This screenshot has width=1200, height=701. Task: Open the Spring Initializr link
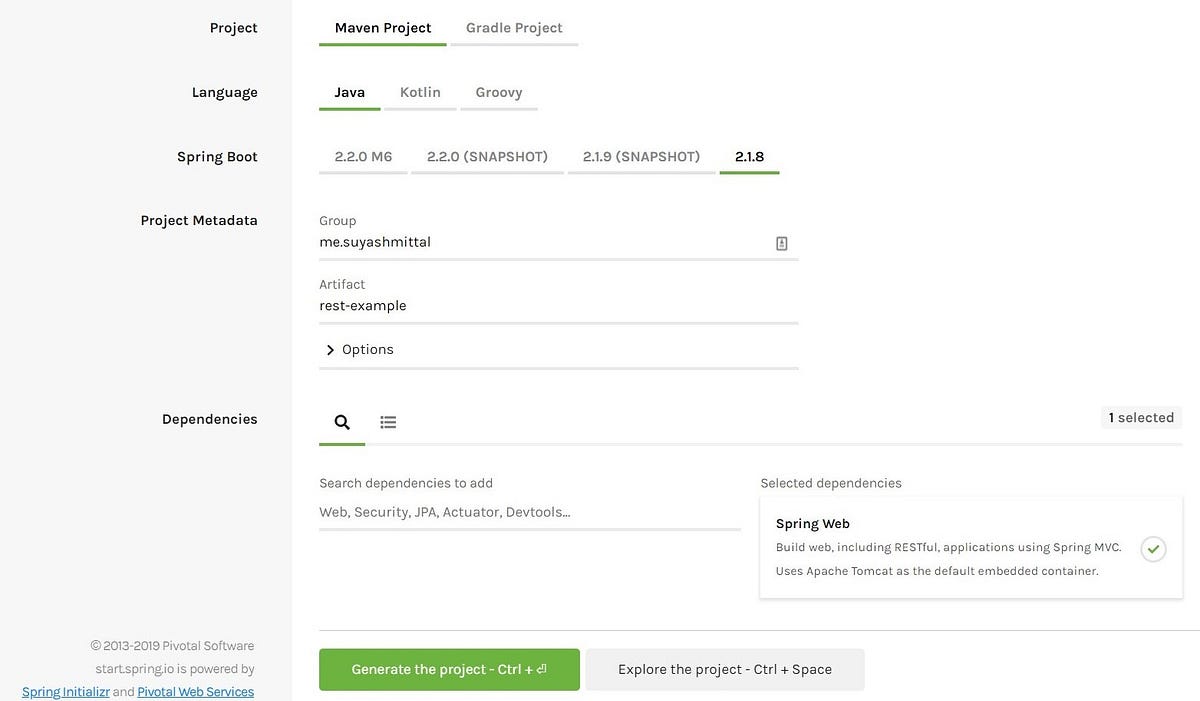[x=65, y=691]
